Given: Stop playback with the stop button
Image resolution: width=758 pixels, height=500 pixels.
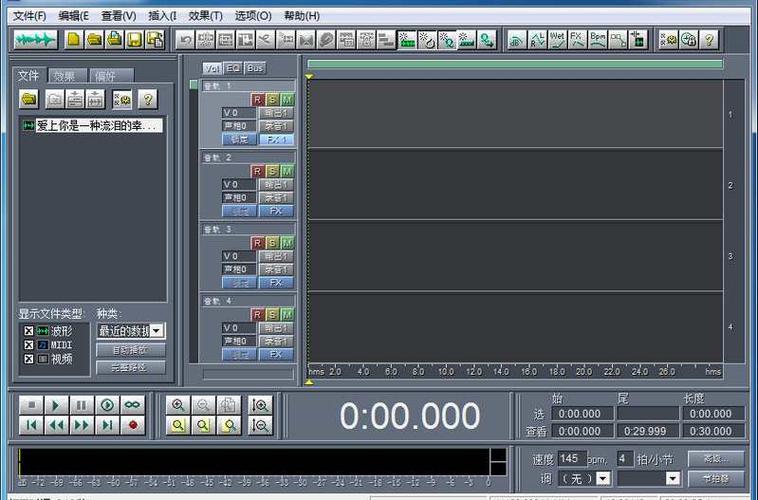Looking at the screenshot, I should [31, 405].
